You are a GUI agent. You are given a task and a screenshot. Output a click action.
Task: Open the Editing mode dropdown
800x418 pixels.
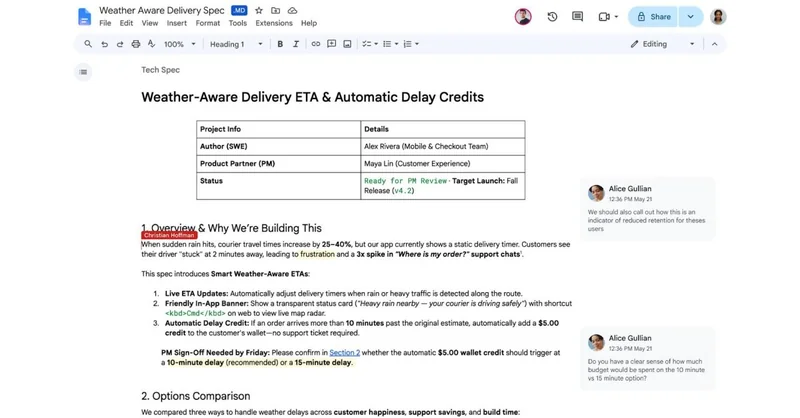[x=663, y=44]
